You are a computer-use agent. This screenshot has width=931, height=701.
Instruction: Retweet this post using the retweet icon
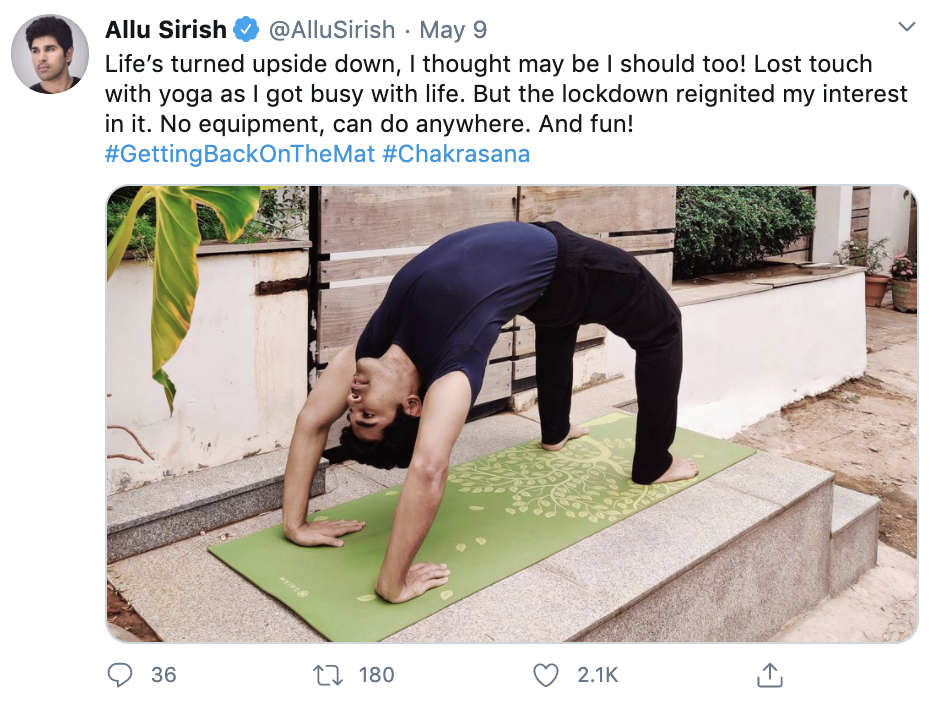point(328,675)
